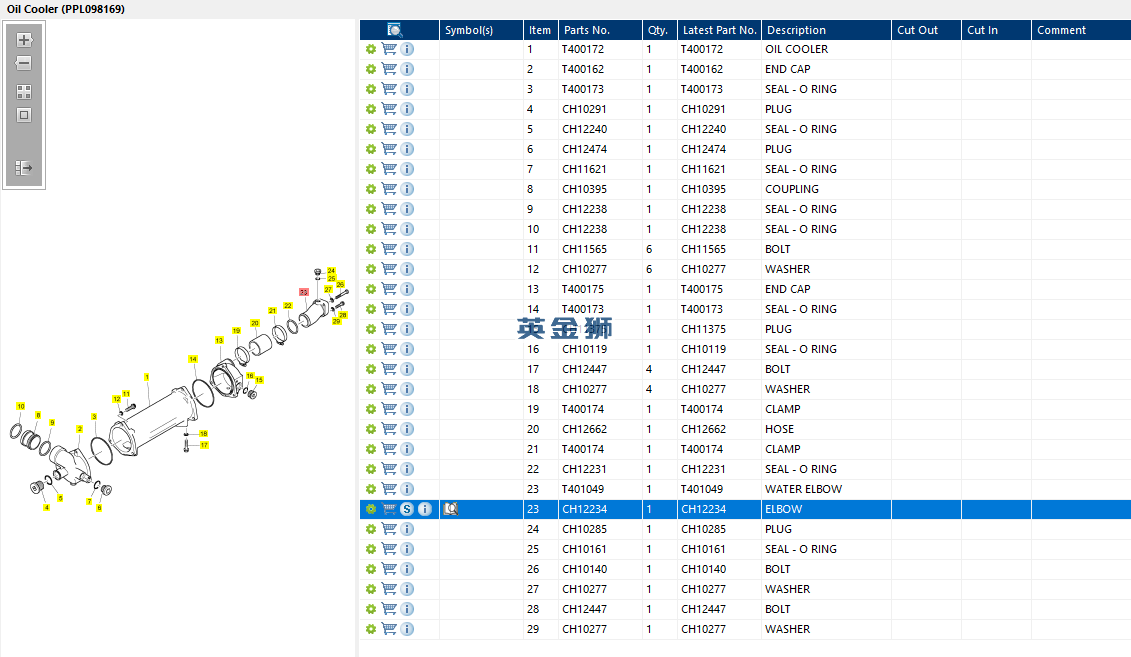The width and height of the screenshot is (1131, 657).
Task: Select callout 14 in the diagram
Action: point(193,359)
